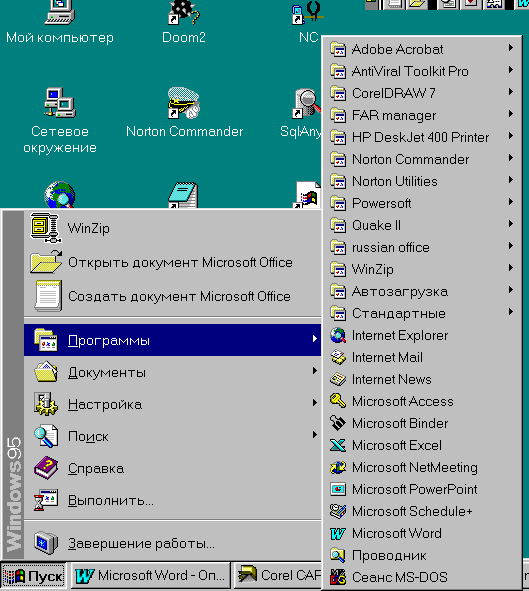Click the Справка purple book icon
The height and width of the screenshot is (591, 529).
46,468
